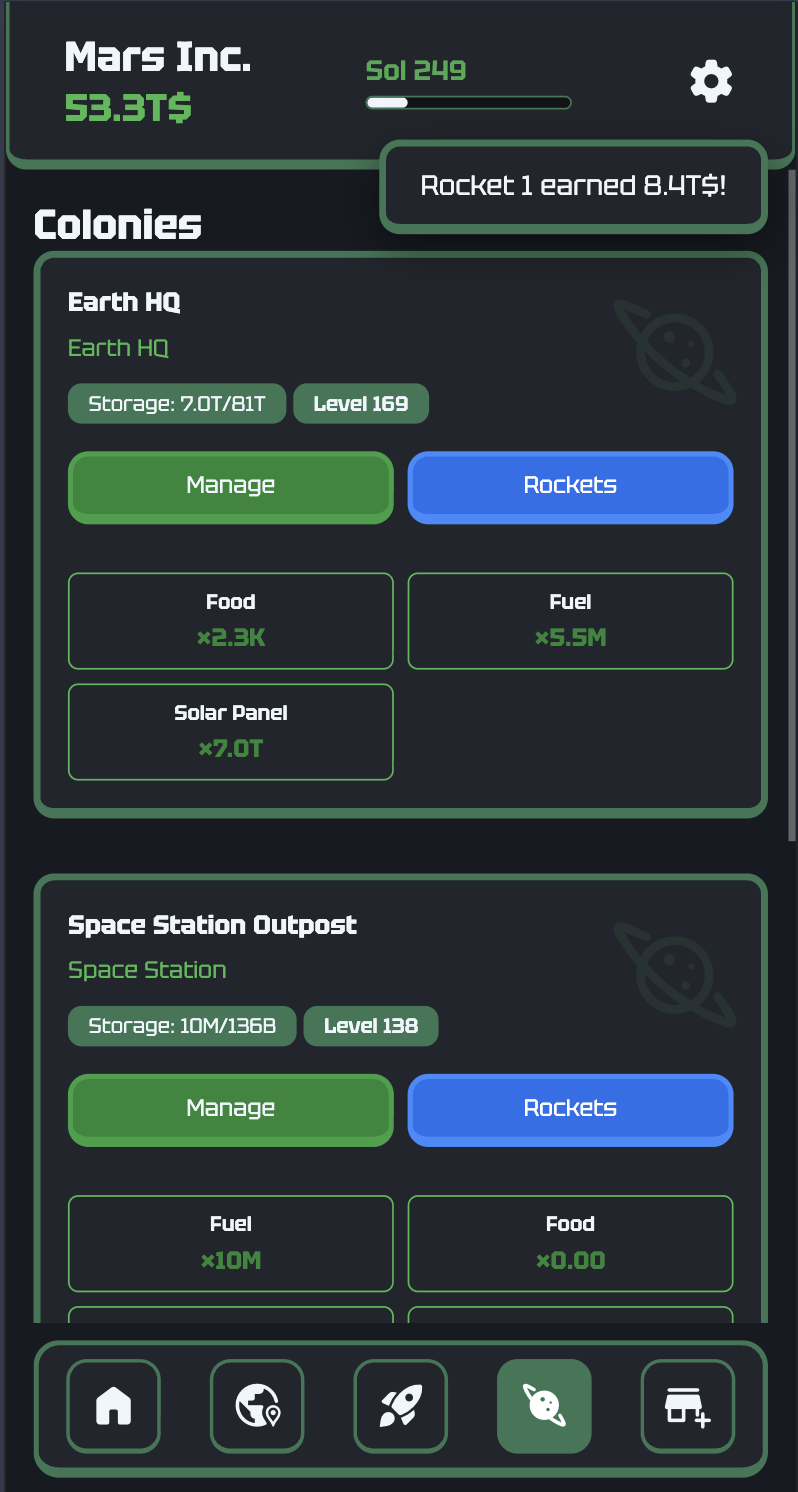Click the planet icon on Earth HQ card
This screenshot has width=798, height=1492.
pyautogui.click(x=675, y=351)
